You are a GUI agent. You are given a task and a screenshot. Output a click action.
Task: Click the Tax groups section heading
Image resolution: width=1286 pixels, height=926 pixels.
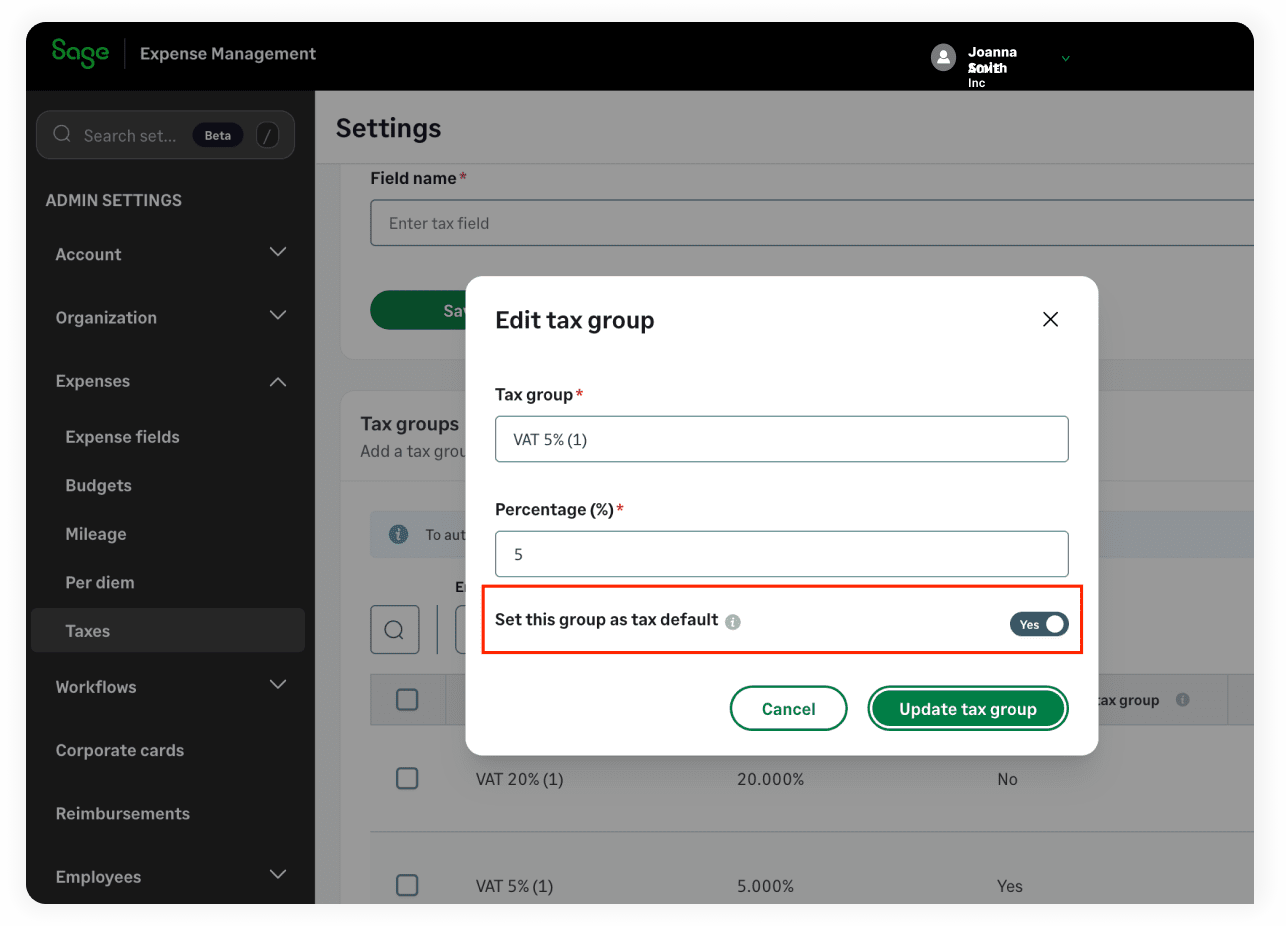410,424
